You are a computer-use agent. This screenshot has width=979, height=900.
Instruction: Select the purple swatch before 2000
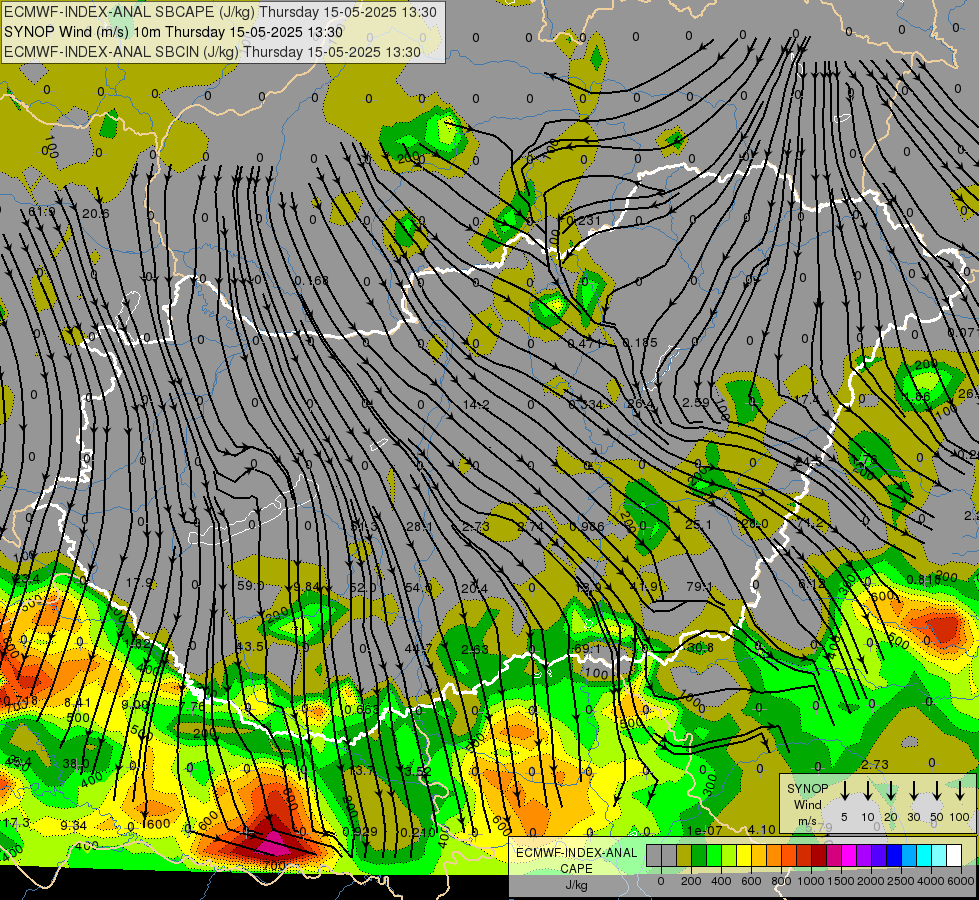coord(864,856)
